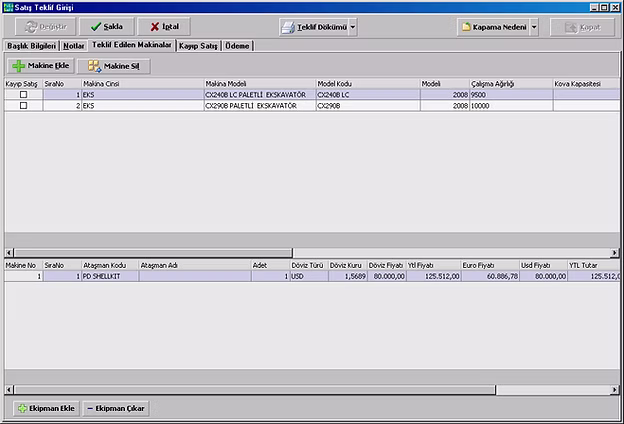Click the Ekipman Ekle plus icon
Image resolution: width=624 pixels, height=424 pixels.
pyautogui.click(x=23, y=408)
